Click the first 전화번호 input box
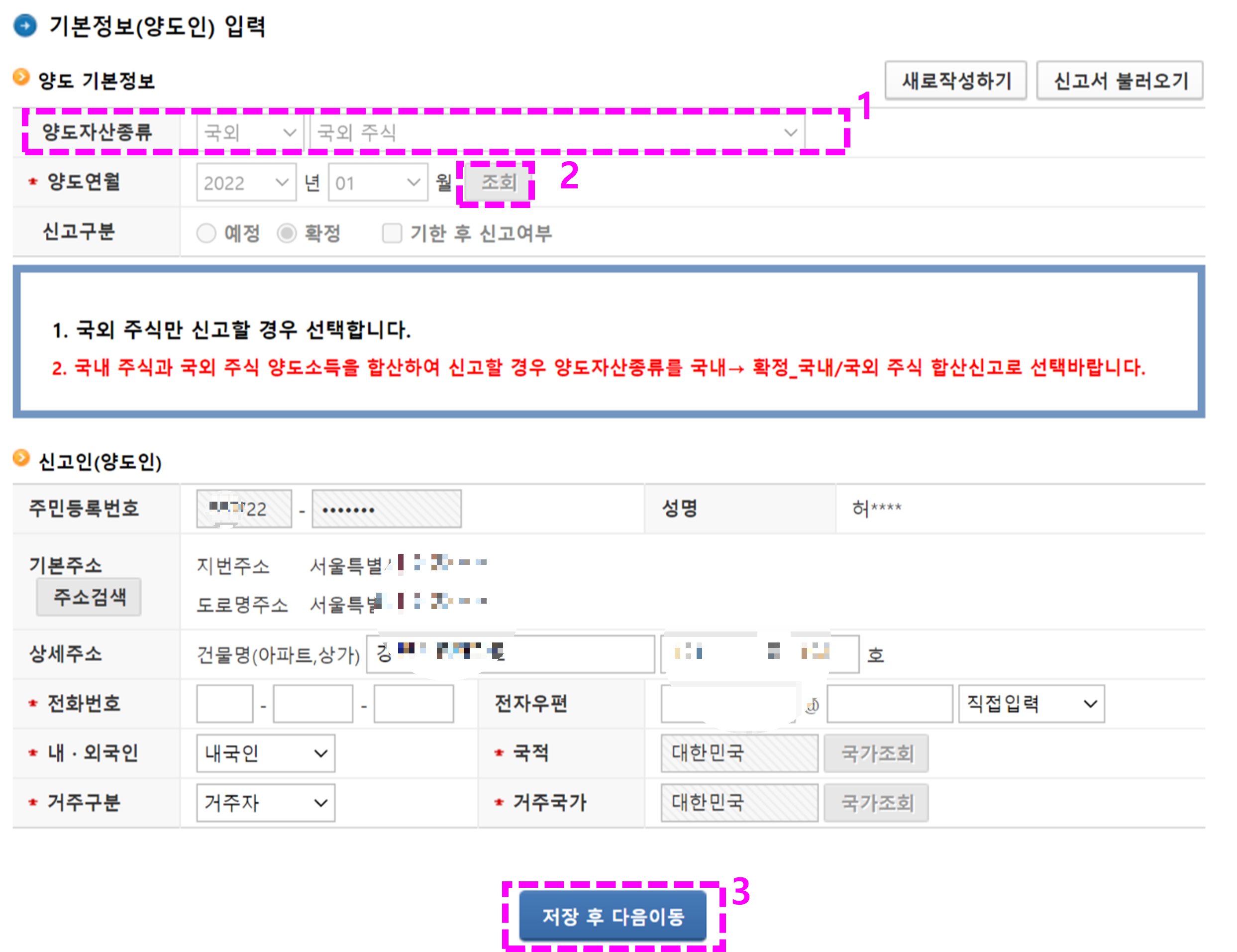Screen dimensions: 1237x952 (x=224, y=703)
